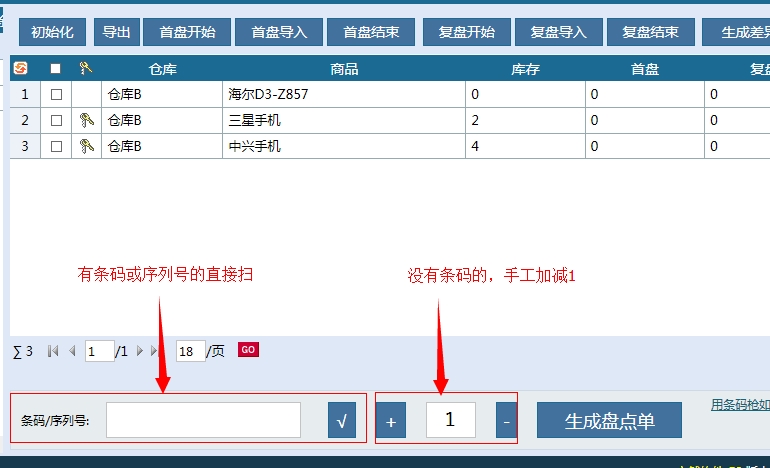Select the 中兴手机 product cell

tap(344, 146)
